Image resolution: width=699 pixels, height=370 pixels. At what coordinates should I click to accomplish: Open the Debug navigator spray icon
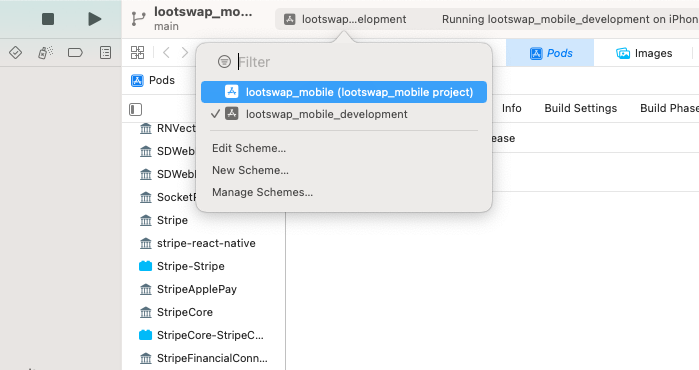pyautogui.click(x=45, y=53)
